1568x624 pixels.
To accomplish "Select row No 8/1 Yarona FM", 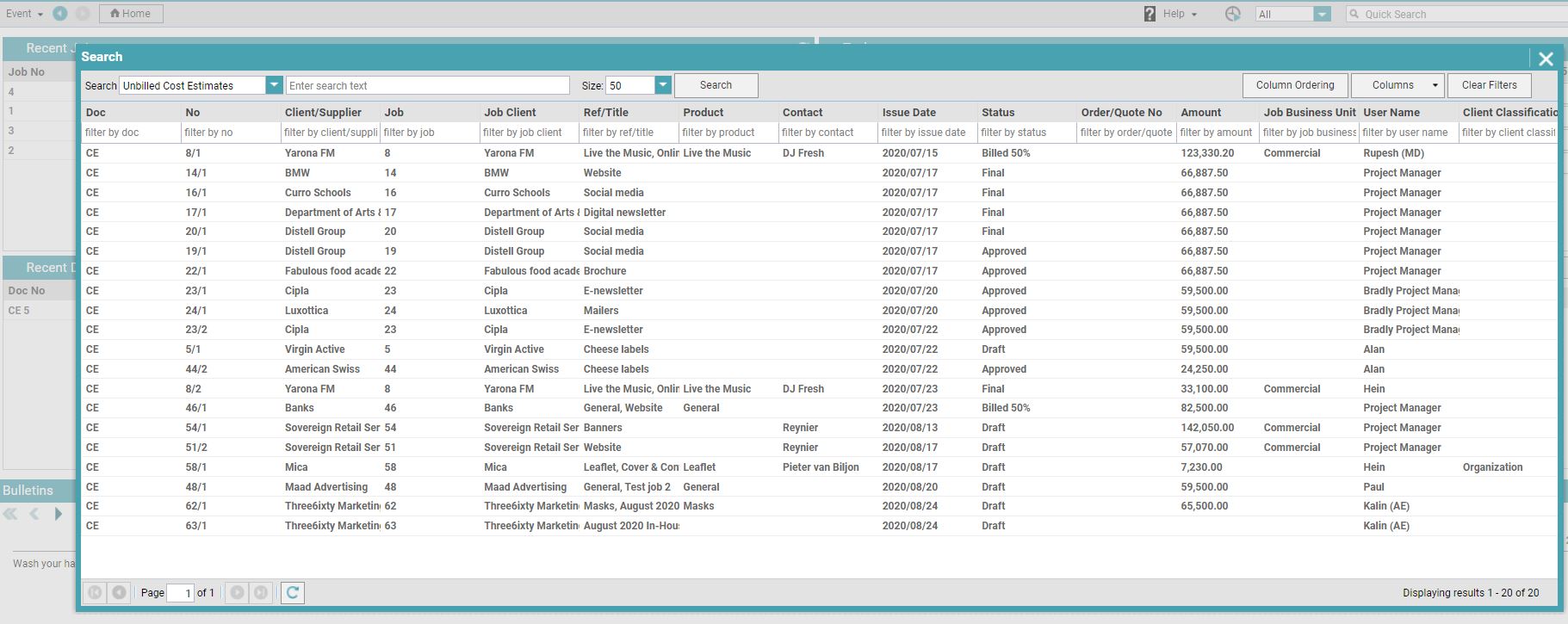I will point(819,153).
